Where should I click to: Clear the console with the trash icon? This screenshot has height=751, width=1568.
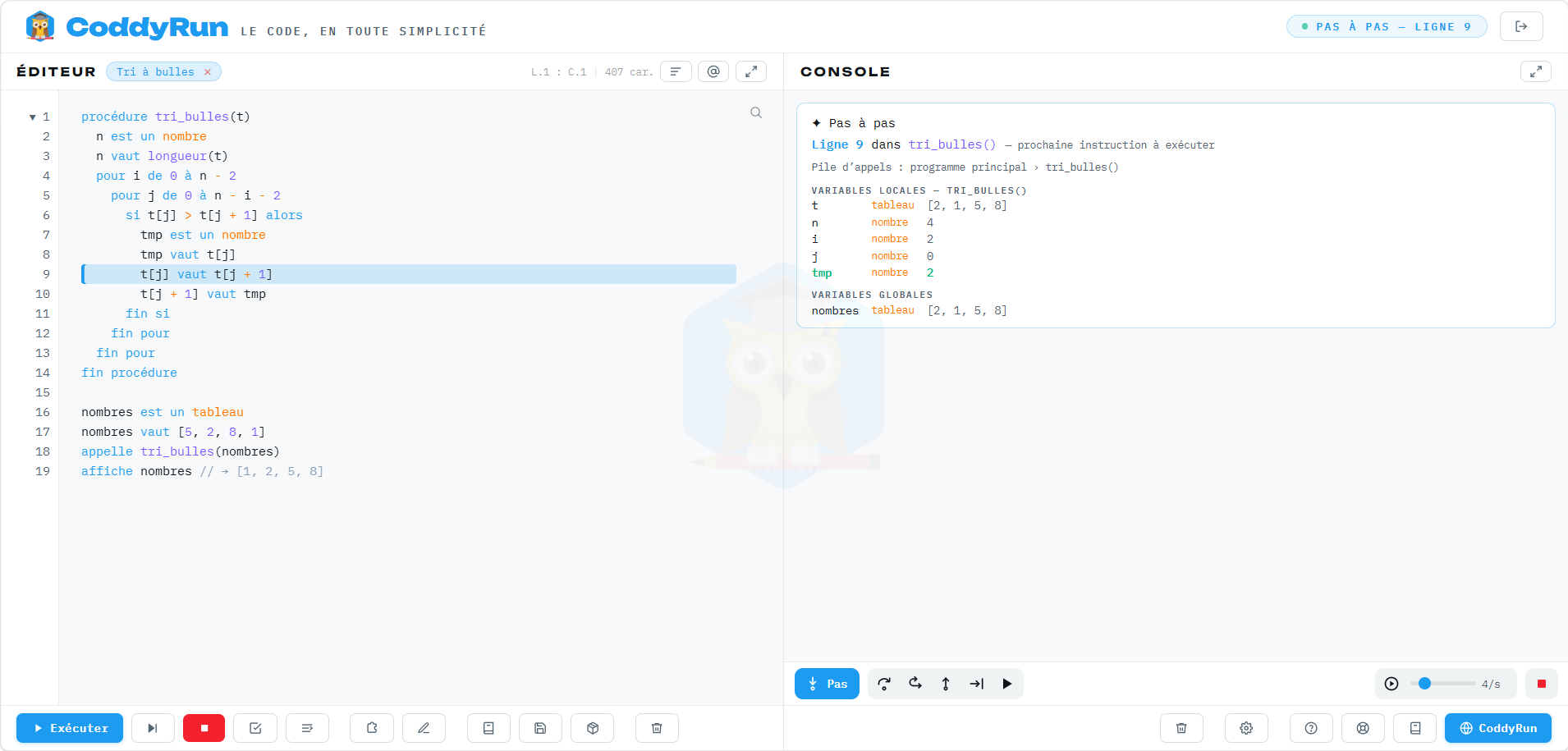1181,728
